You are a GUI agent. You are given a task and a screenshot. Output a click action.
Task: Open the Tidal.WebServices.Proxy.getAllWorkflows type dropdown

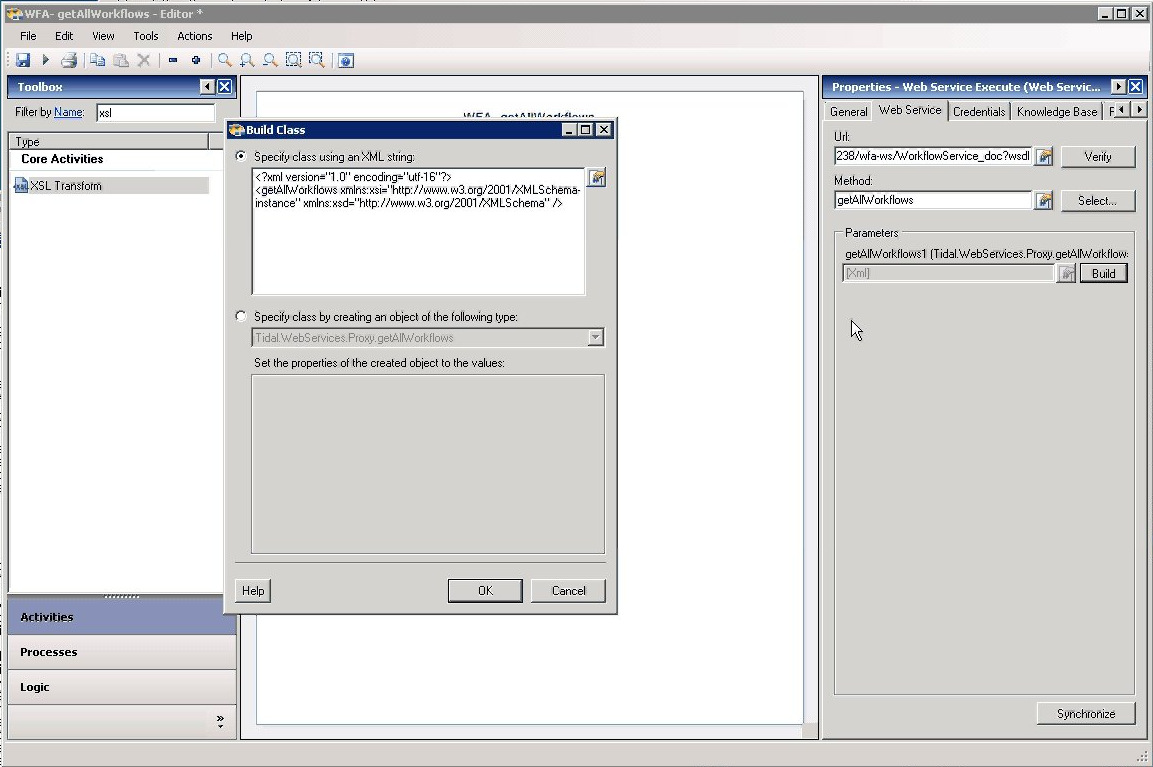[596, 338]
